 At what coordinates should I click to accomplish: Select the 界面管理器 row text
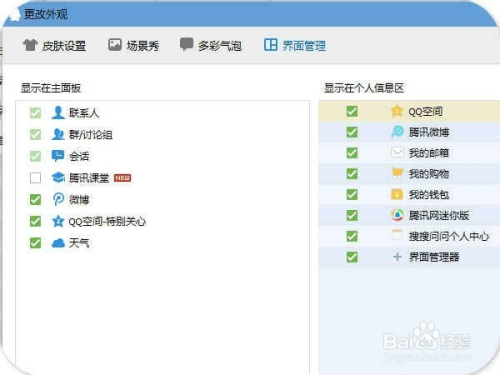point(434,257)
